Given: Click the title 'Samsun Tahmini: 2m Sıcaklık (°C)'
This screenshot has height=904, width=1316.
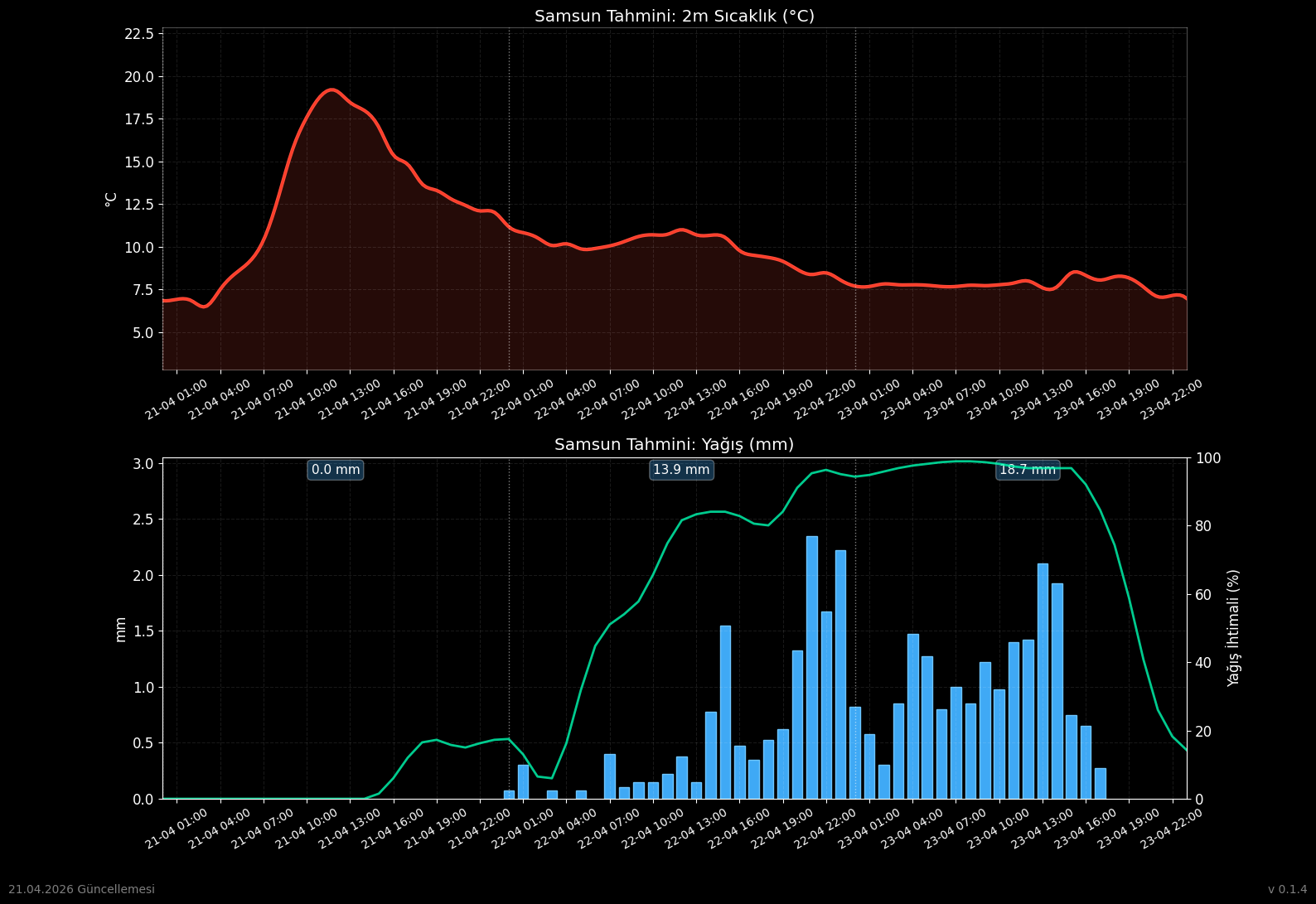Looking at the screenshot, I should tap(675, 17).
